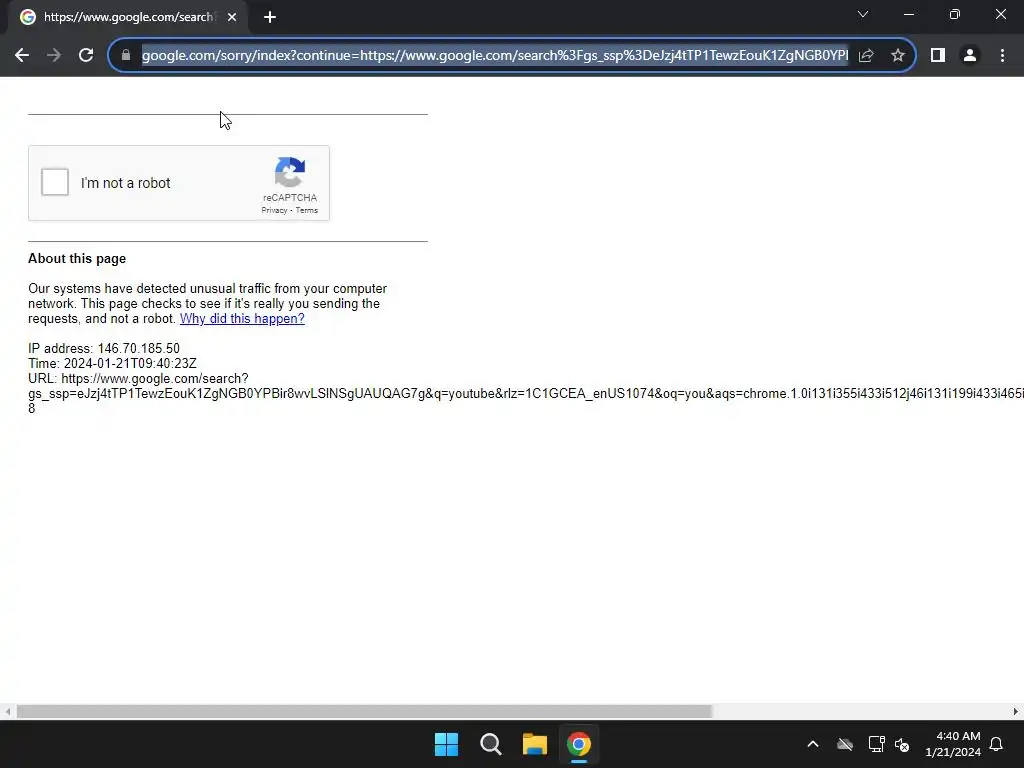Show hidden system tray icons

click(x=813, y=744)
